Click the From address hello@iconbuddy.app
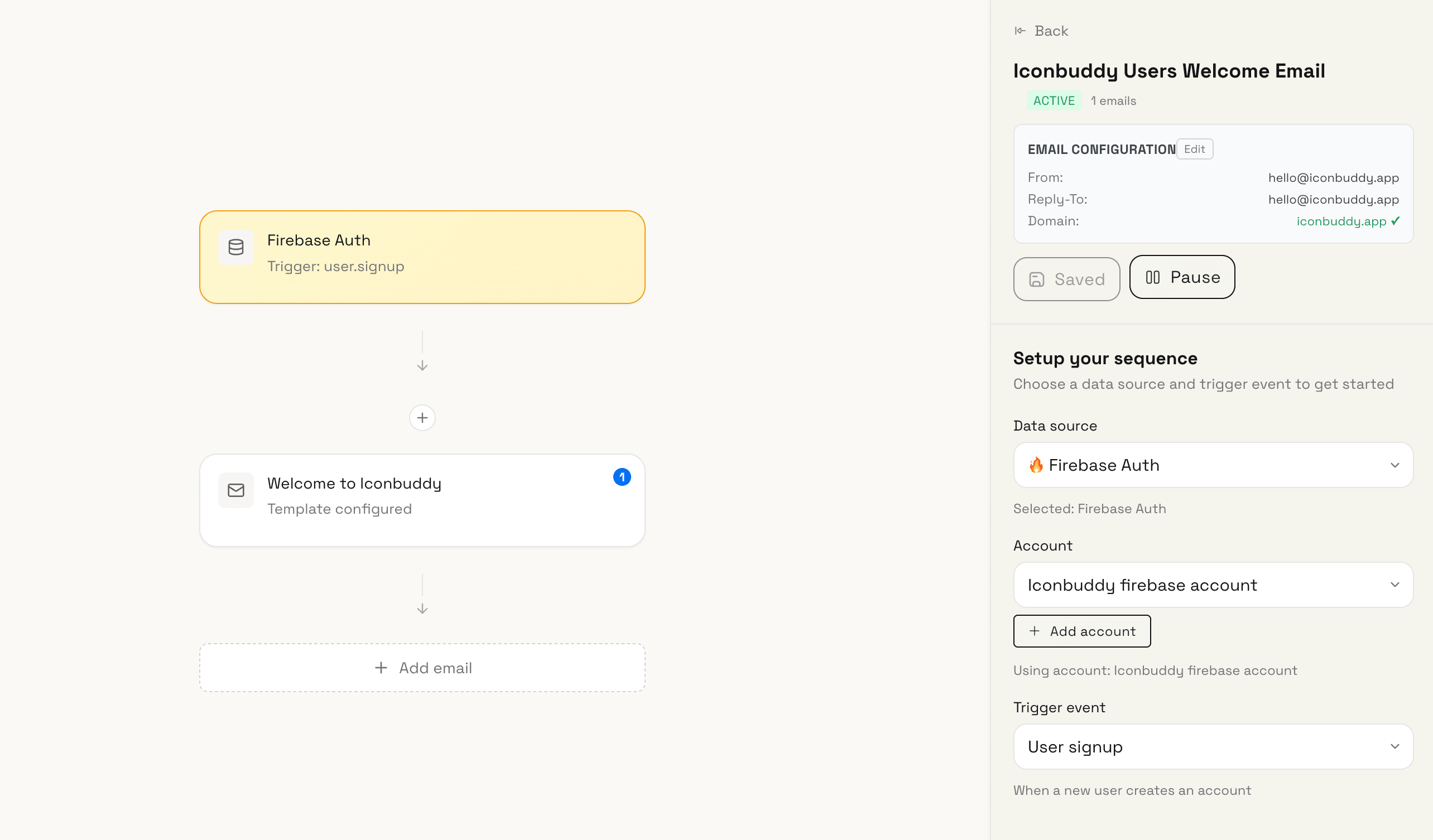The height and width of the screenshot is (840, 1433). tap(1333, 178)
